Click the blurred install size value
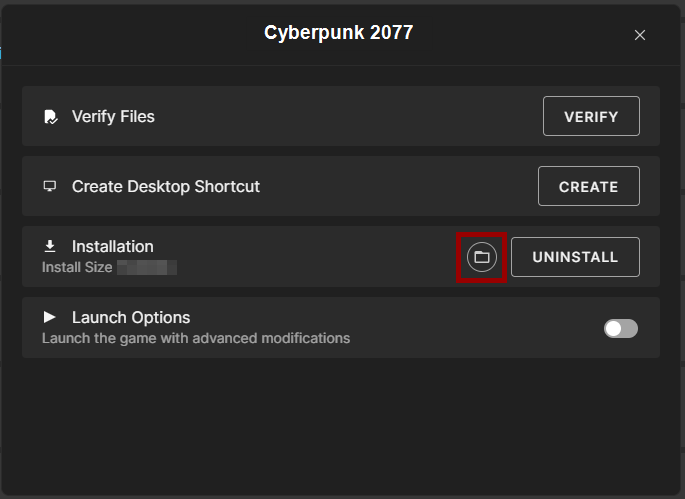Screen dimensions: 685x499 146,268
